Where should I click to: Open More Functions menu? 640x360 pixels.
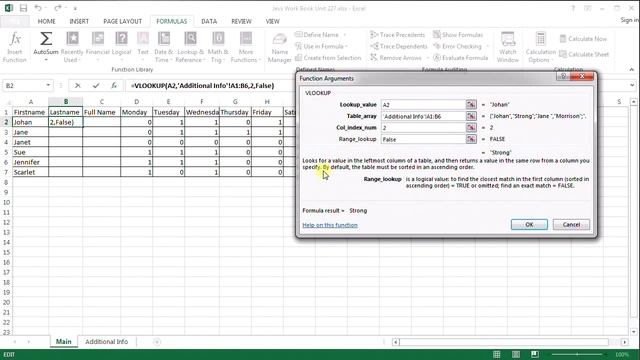point(246,47)
